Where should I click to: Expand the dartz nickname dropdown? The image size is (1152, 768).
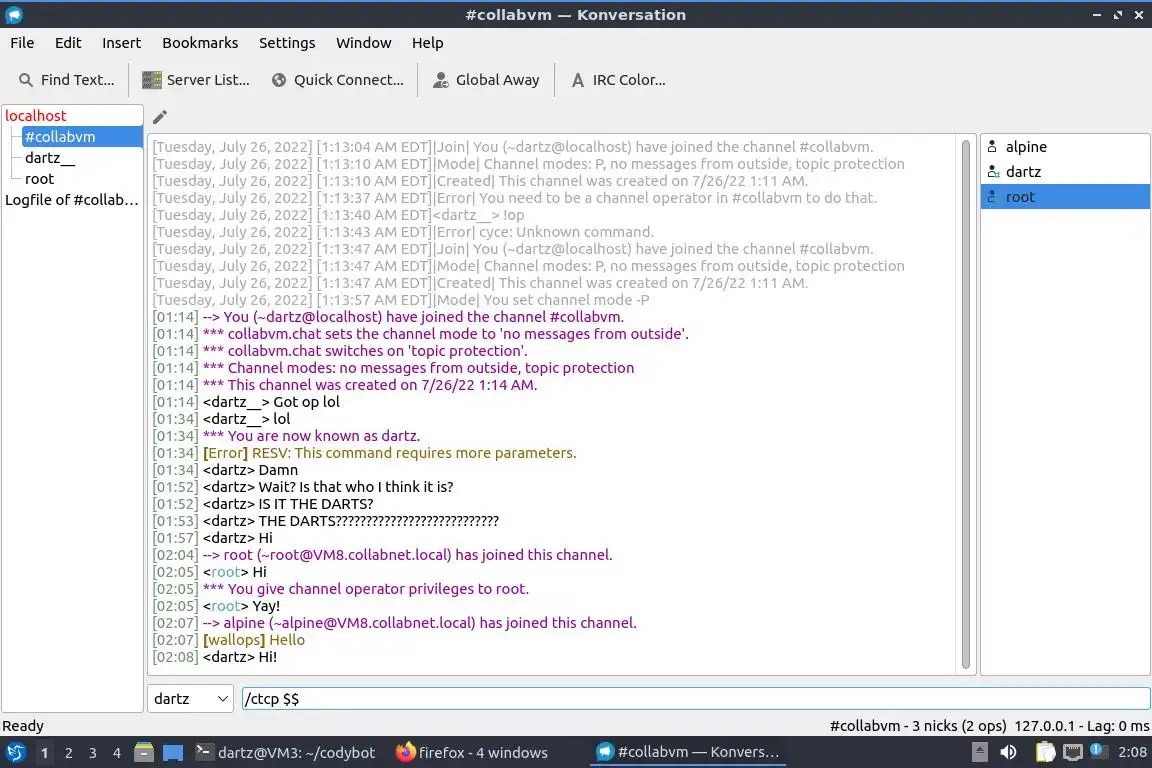tap(190, 699)
